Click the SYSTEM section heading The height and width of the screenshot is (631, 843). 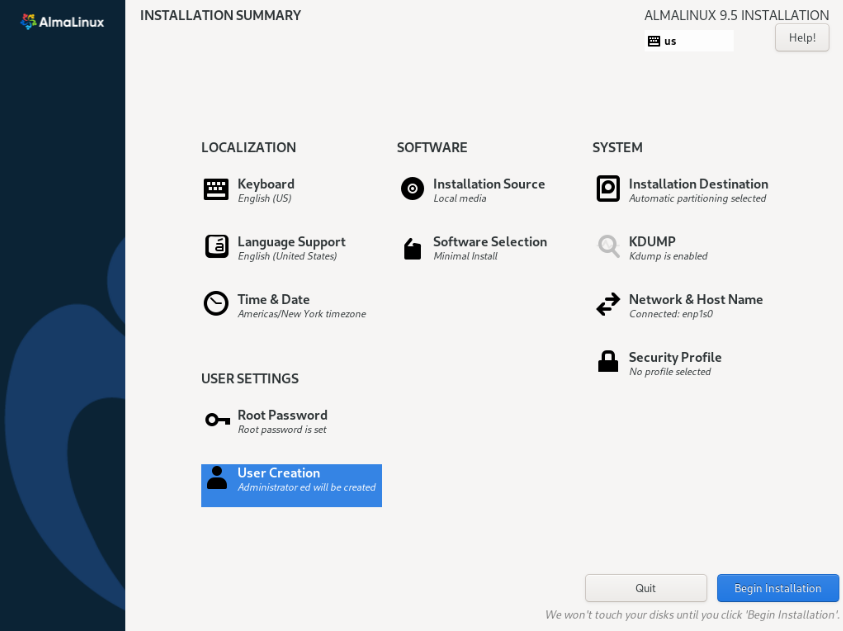(x=617, y=147)
